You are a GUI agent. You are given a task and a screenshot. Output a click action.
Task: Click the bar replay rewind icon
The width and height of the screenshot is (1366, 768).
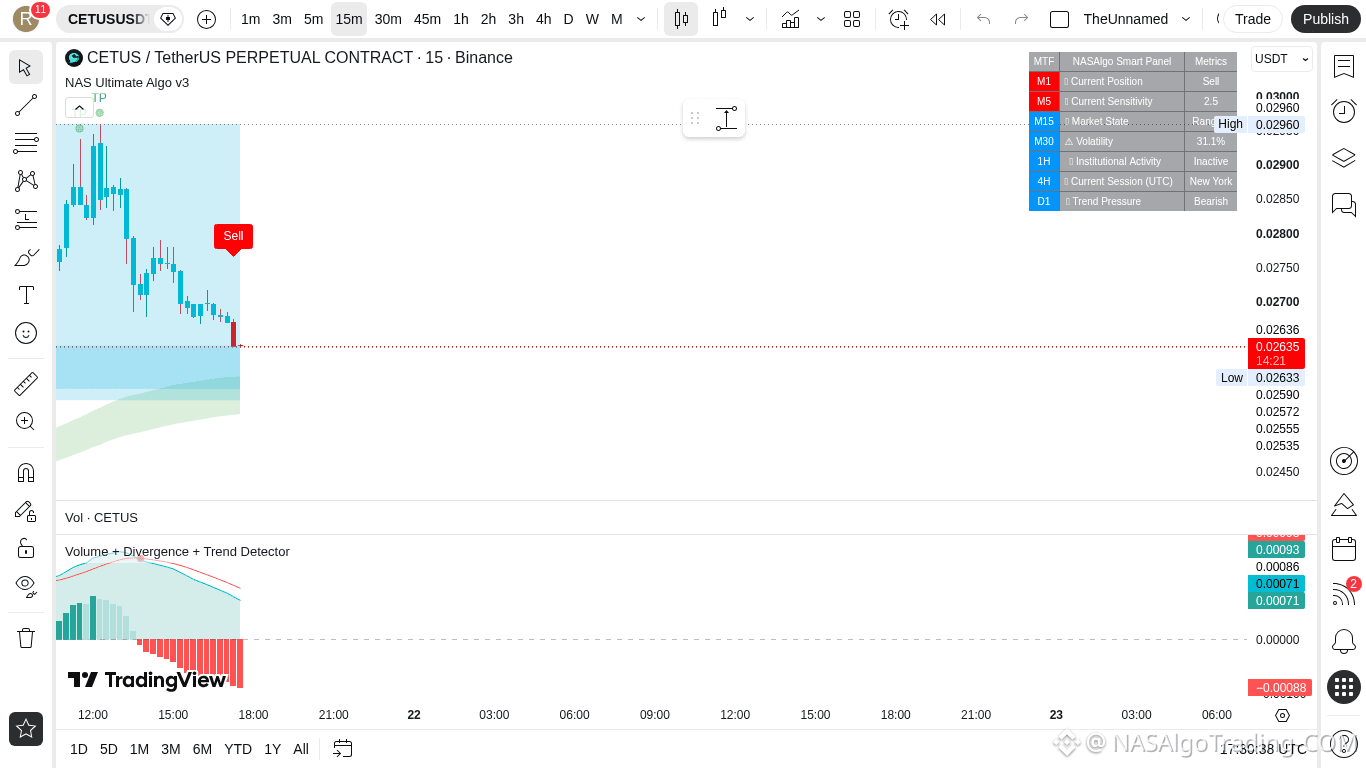[x=937, y=19]
